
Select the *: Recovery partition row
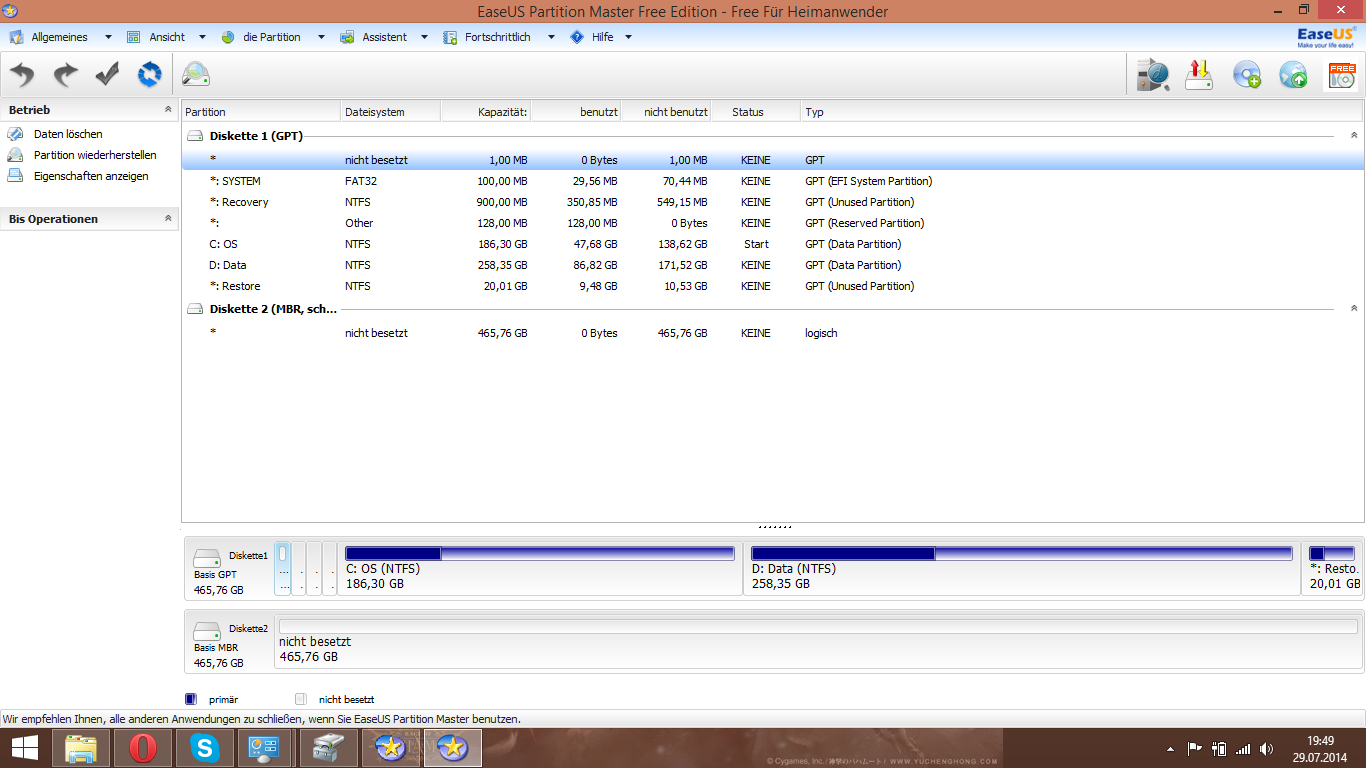click(x=772, y=202)
